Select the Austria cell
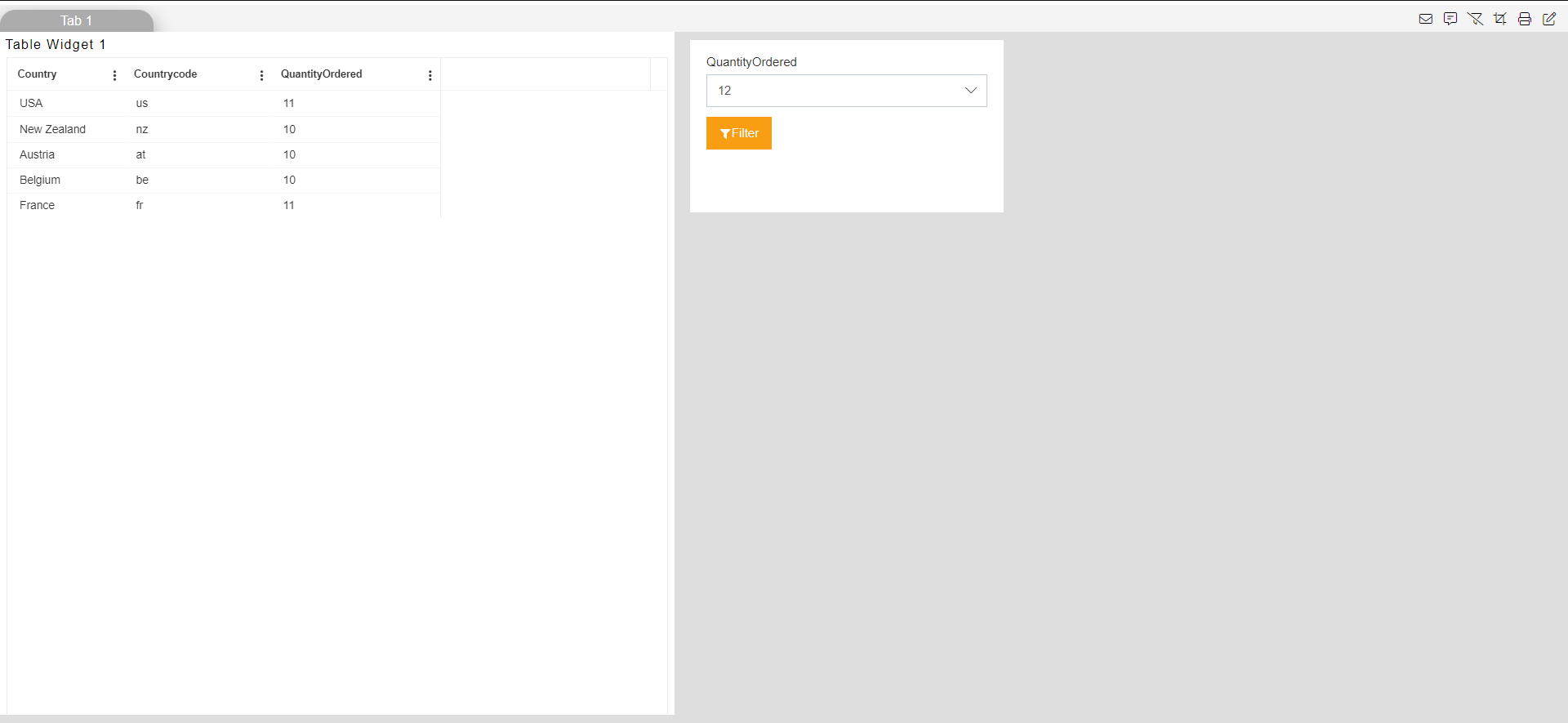The height and width of the screenshot is (723, 1568). [37, 154]
